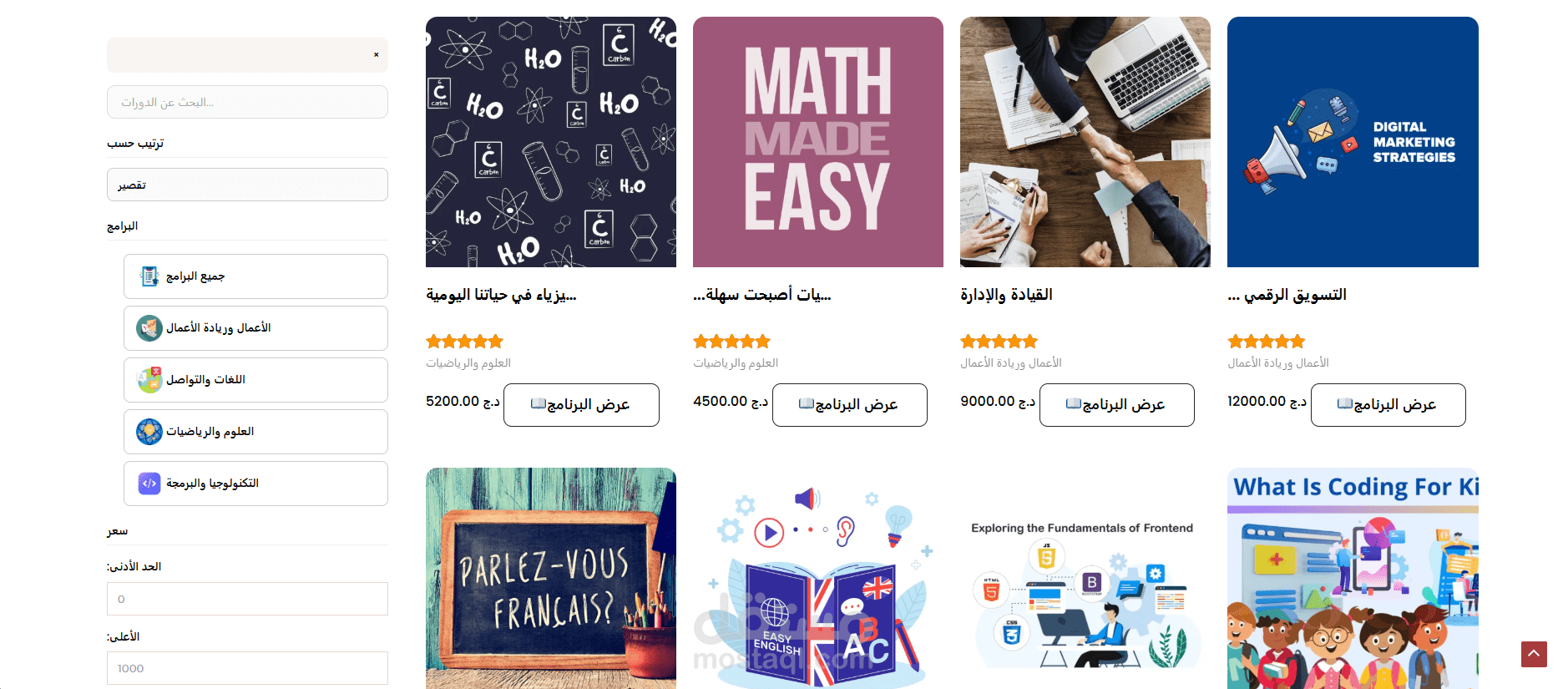
Task: Open the ترتيب حسب sort dropdown
Action: pos(247,185)
